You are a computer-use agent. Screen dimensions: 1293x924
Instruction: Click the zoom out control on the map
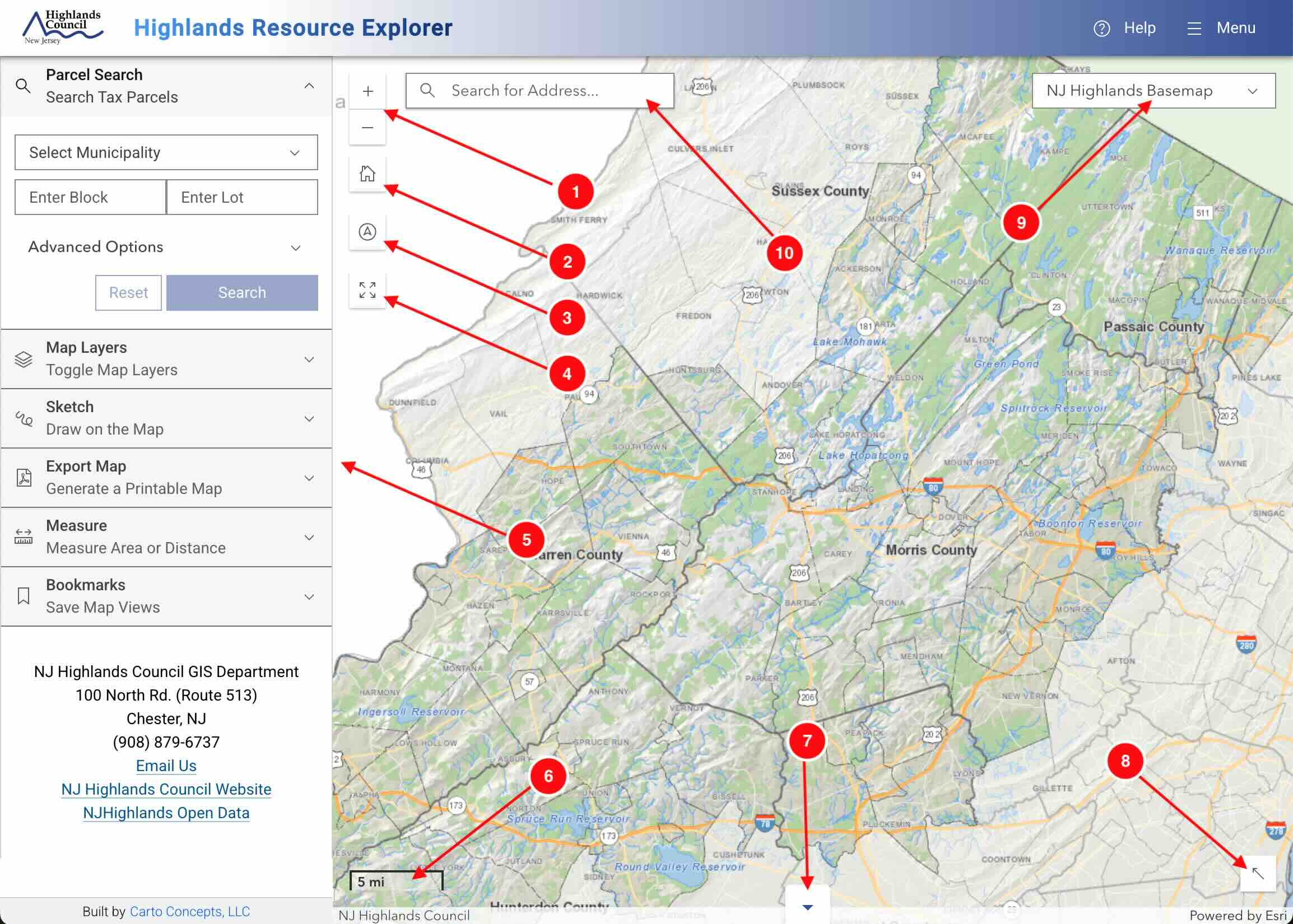click(x=368, y=127)
